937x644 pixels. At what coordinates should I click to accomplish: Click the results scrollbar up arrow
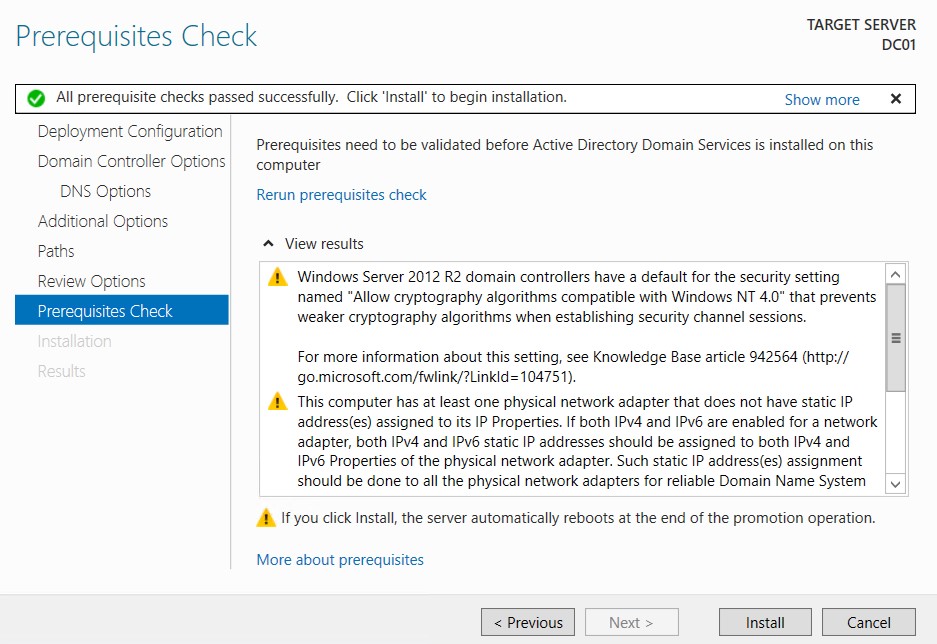[x=895, y=274]
